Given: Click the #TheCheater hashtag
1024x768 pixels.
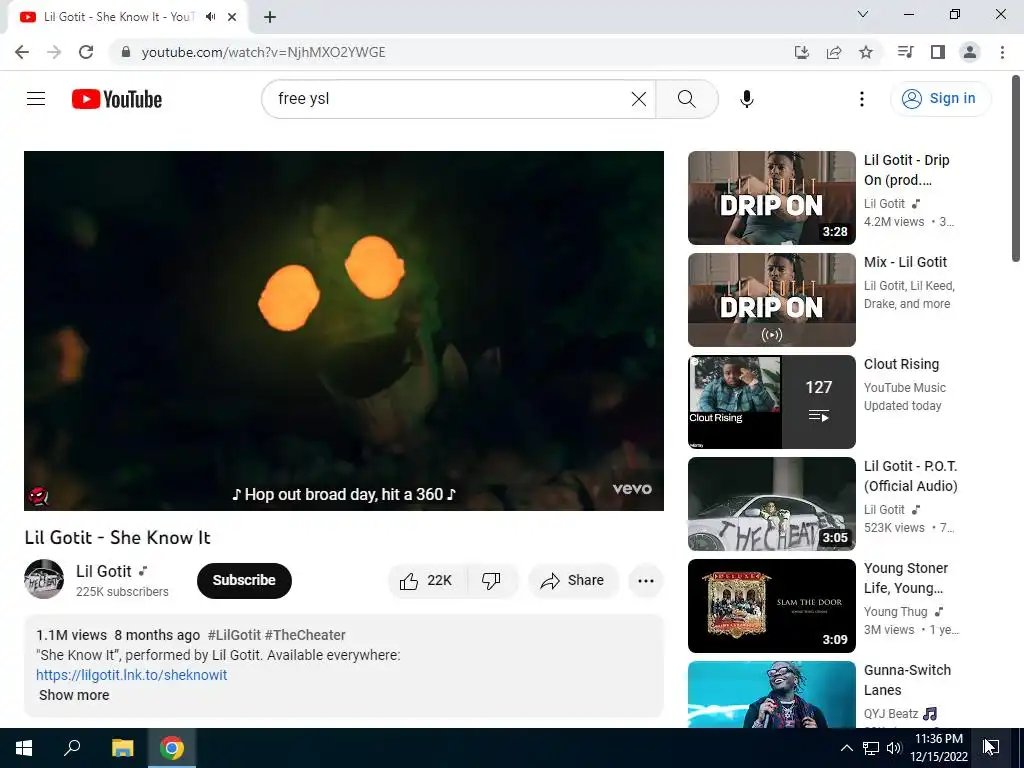Looking at the screenshot, I should [305, 635].
